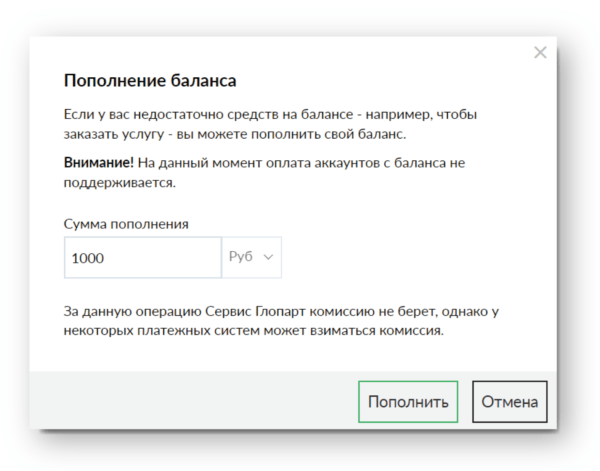This screenshot has width=600, height=471.
Task: Open the Руб currency dropdown
Action: (x=252, y=257)
